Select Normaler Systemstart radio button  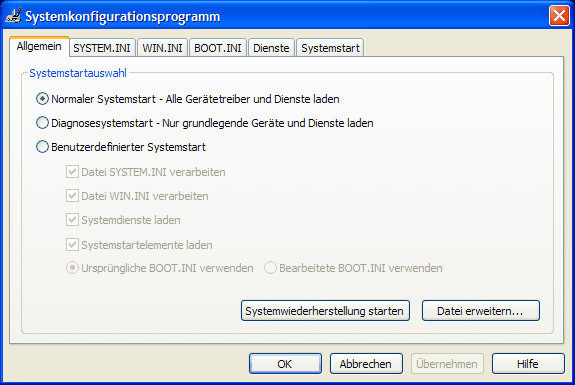pyautogui.click(x=42, y=99)
